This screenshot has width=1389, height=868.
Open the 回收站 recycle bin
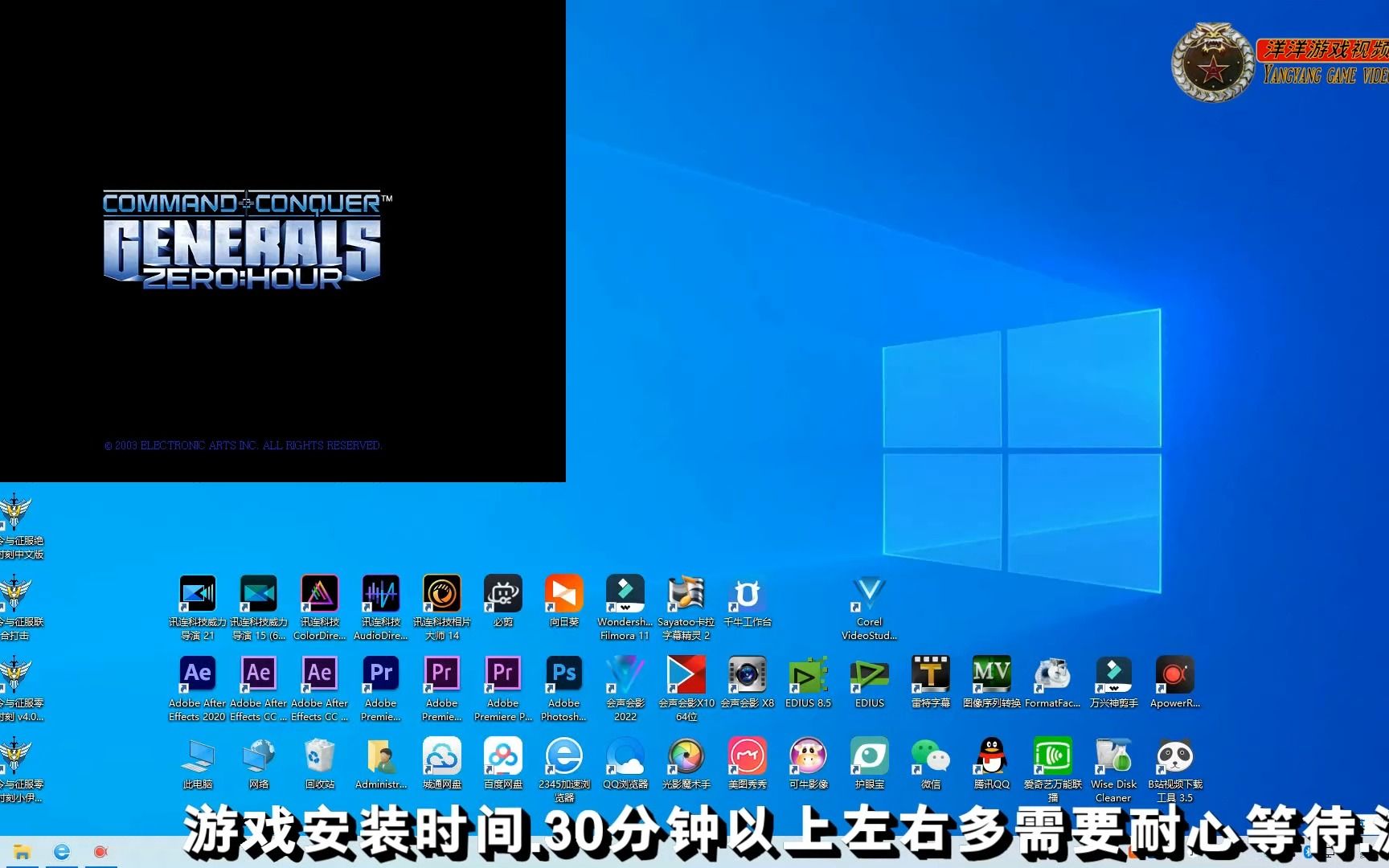(x=320, y=764)
